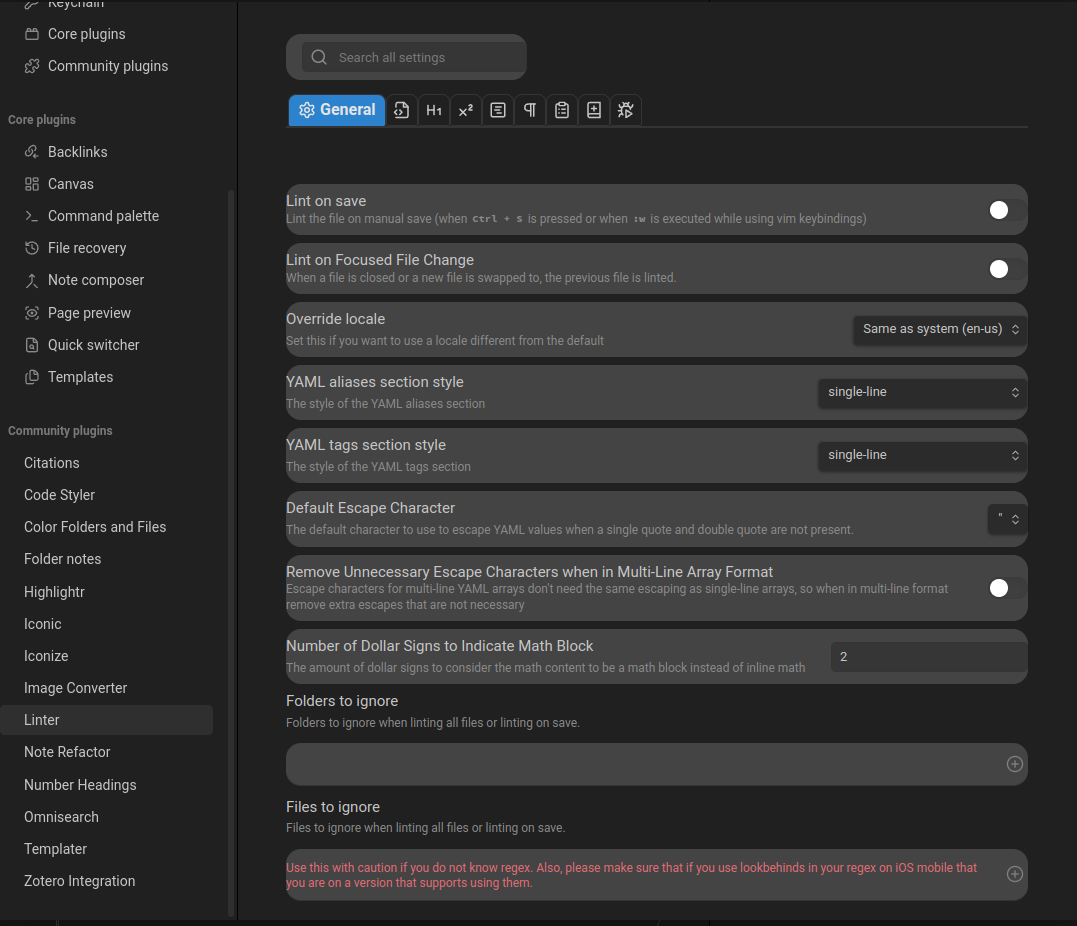1077x926 pixels.
Task: Expand YAML aliases section style dropdown
Action: coord(921,392)
